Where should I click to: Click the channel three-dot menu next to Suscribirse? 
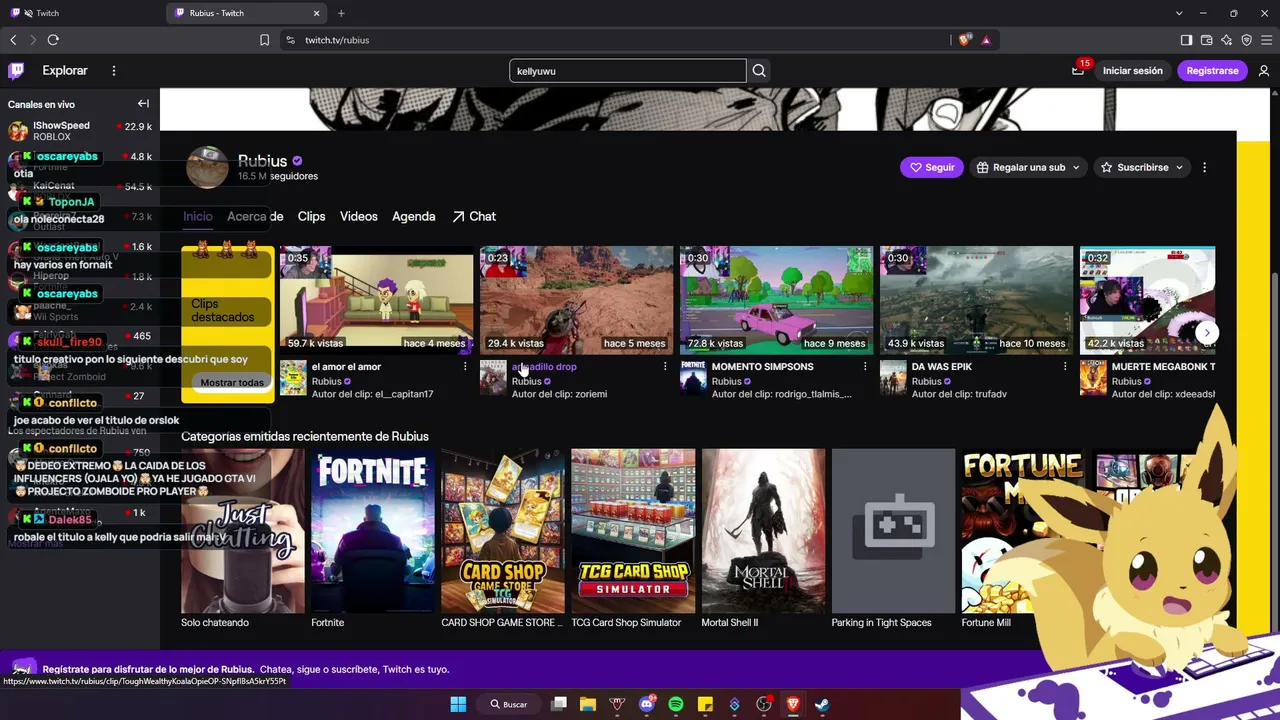(x=1204, y=167)
